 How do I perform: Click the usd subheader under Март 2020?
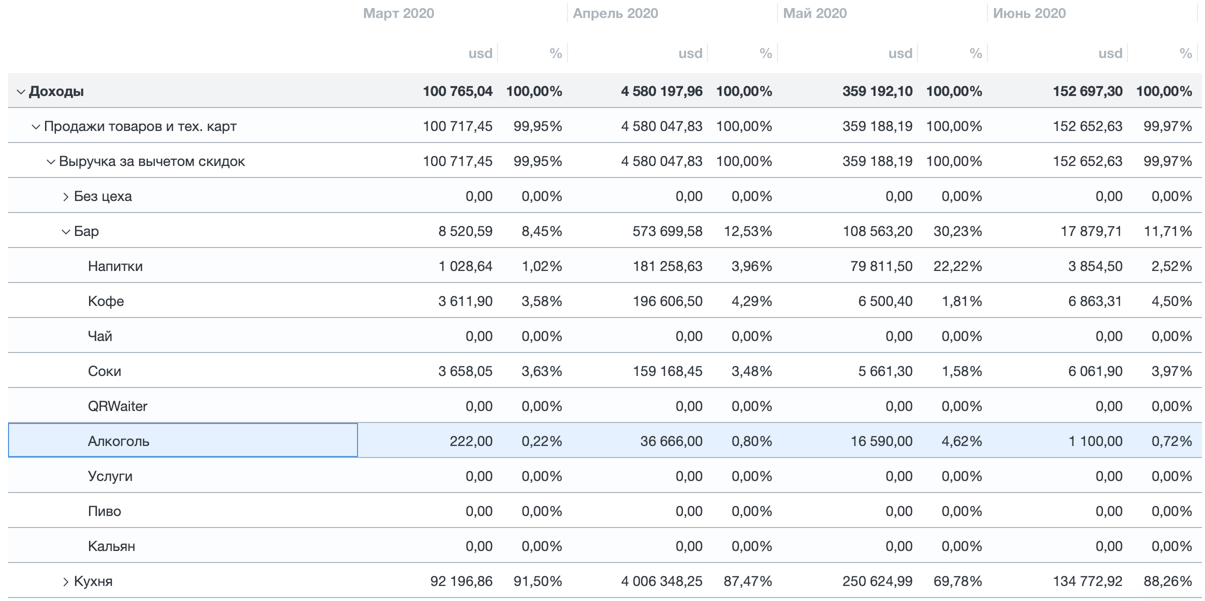(x=480, y=54)
